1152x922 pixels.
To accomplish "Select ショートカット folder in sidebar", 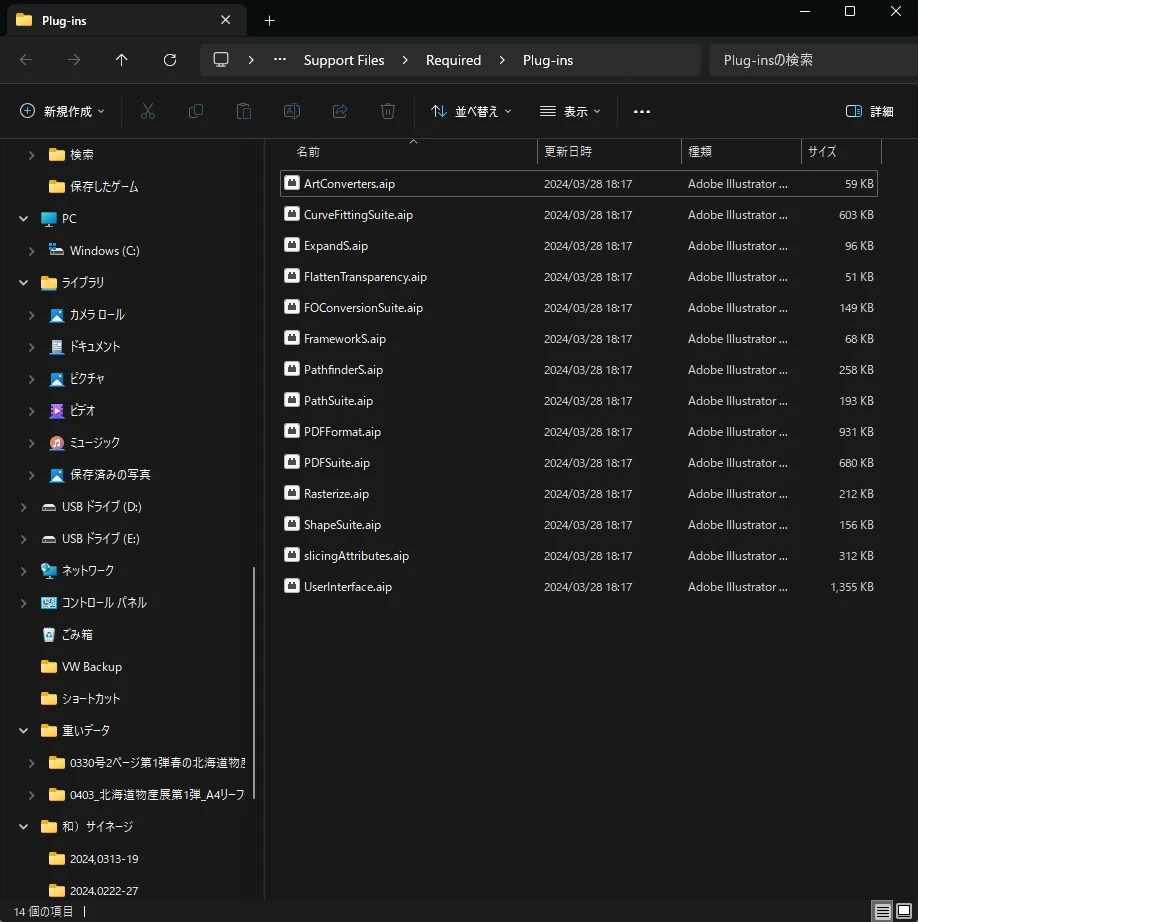I will 81,698.
